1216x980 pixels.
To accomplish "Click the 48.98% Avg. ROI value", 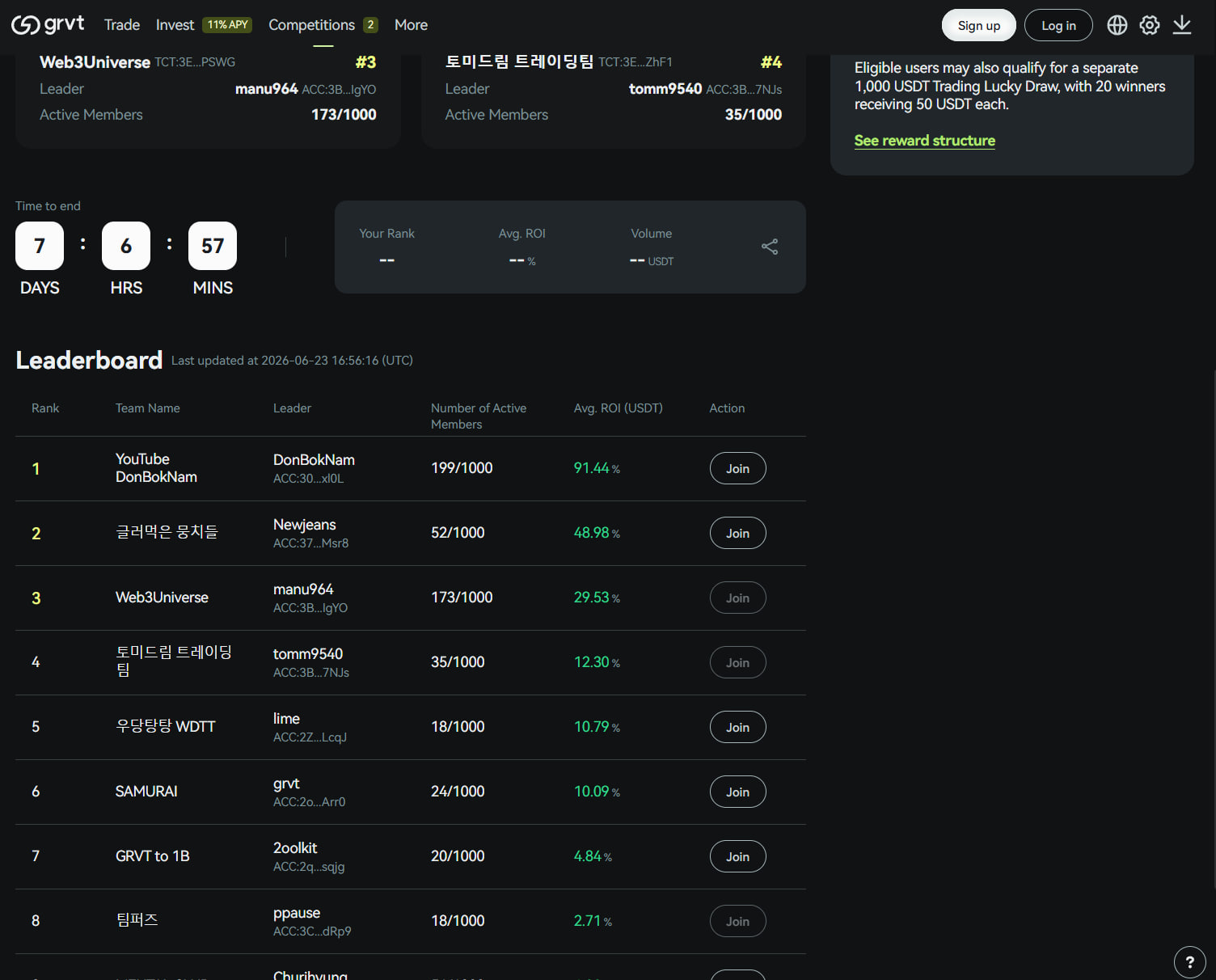I will pyautogui.click(x=597, y=533).
